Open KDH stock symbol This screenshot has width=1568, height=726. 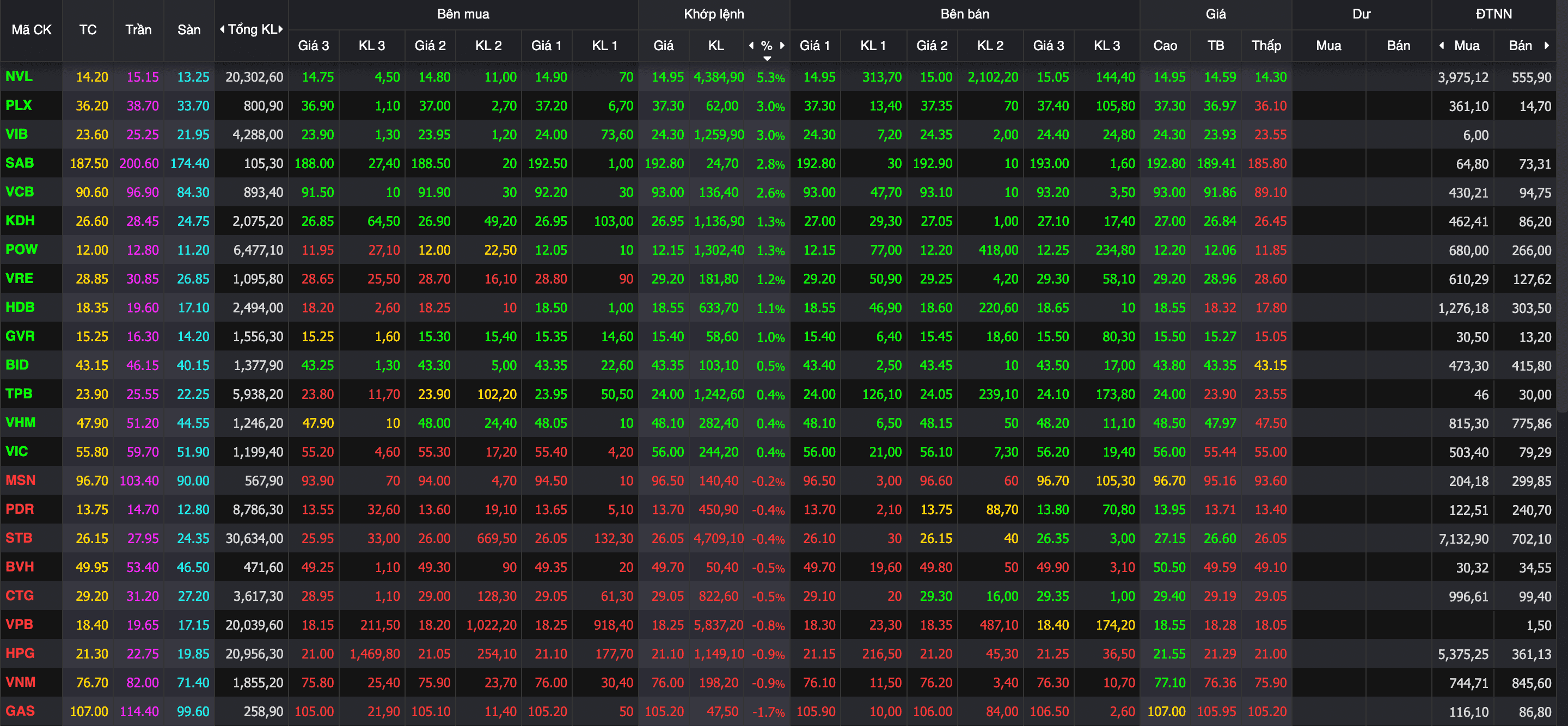point(20,220)
